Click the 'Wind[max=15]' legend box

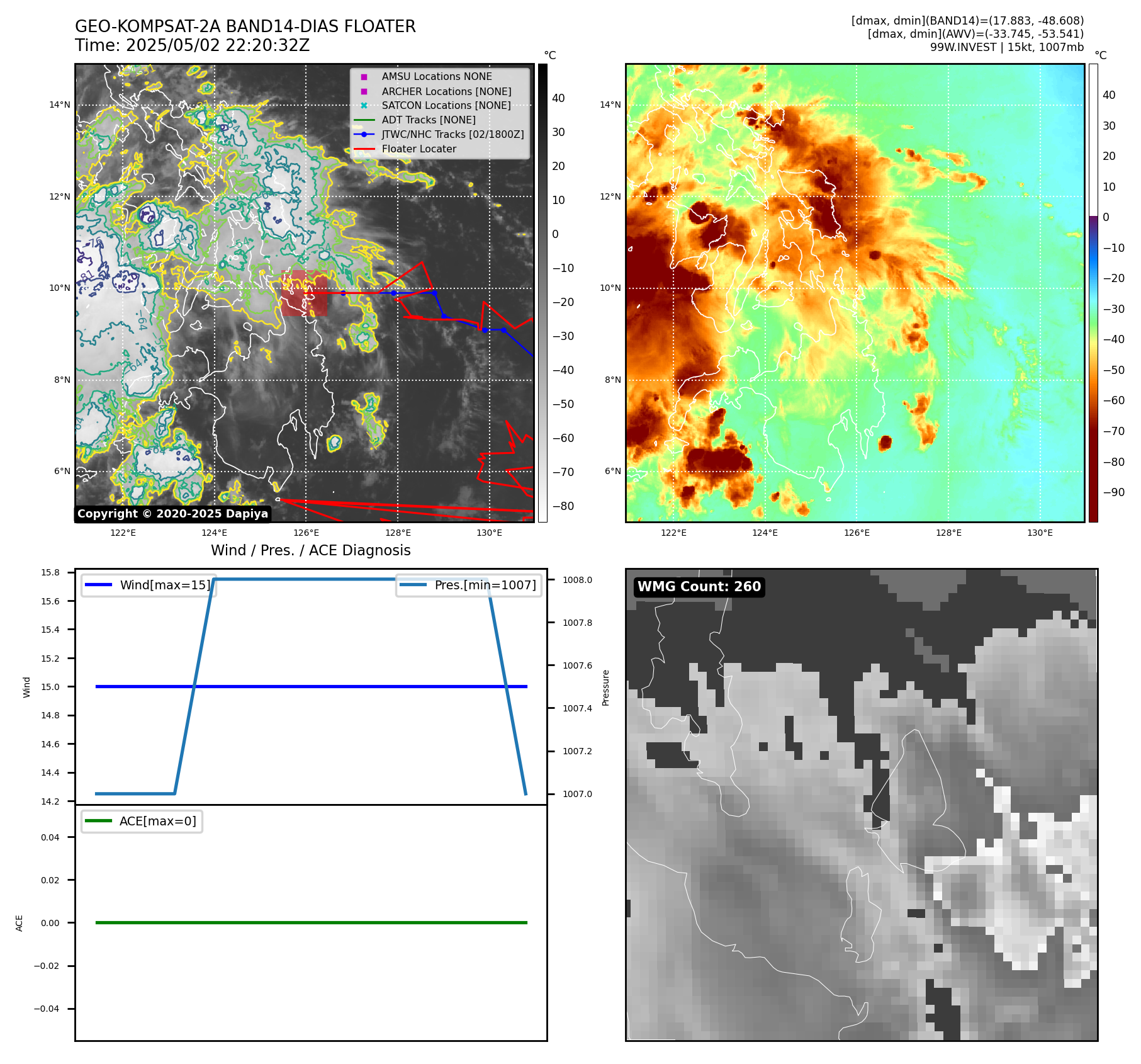coord(149,585)
